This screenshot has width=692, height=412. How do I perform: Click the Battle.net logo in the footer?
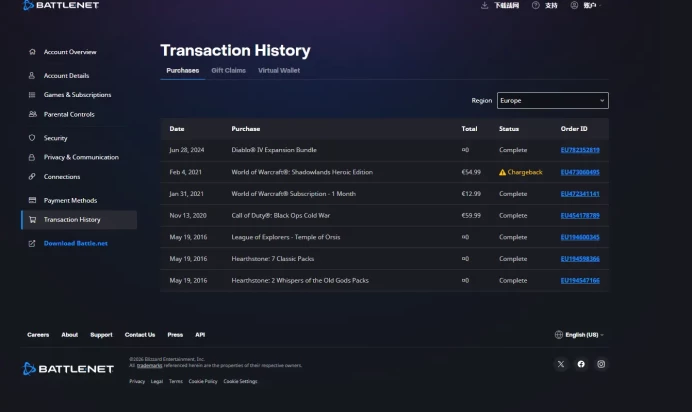(68, 369)
